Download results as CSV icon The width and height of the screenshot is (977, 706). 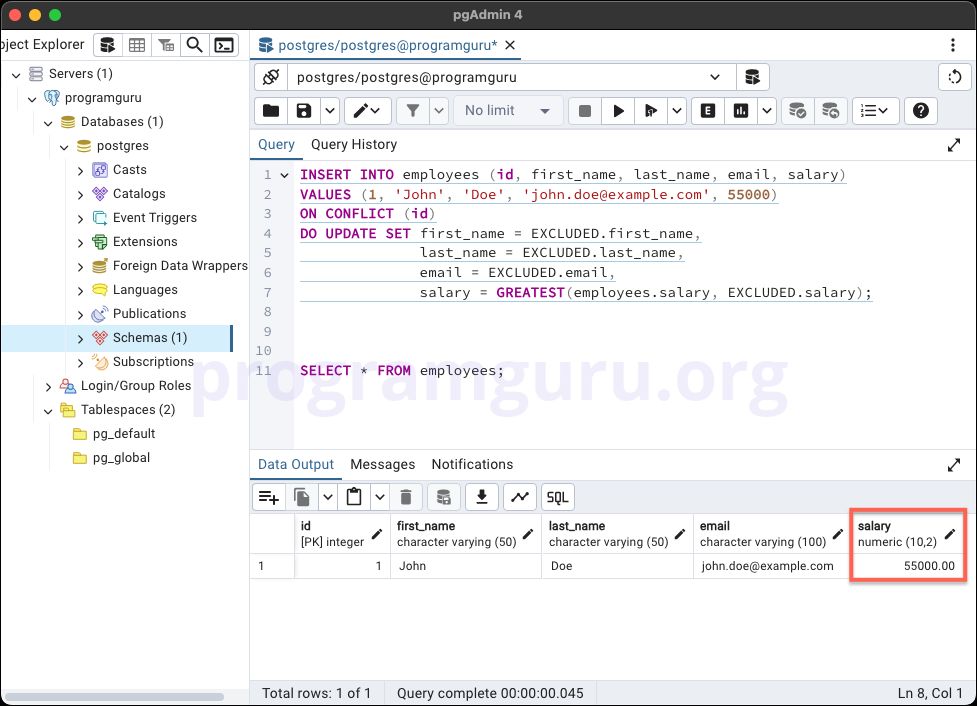tap(482, 497)
